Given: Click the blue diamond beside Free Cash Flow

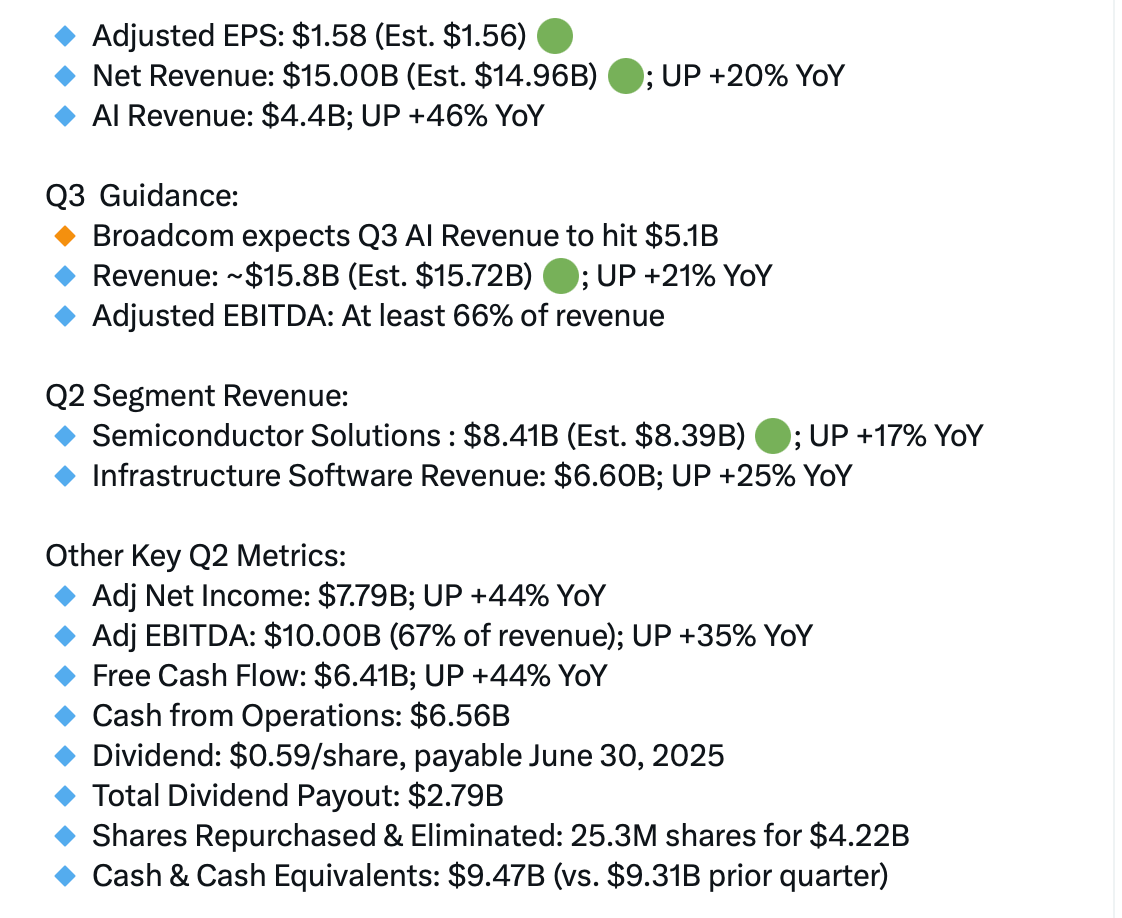Looking at the screenshot, I should 65,676.
